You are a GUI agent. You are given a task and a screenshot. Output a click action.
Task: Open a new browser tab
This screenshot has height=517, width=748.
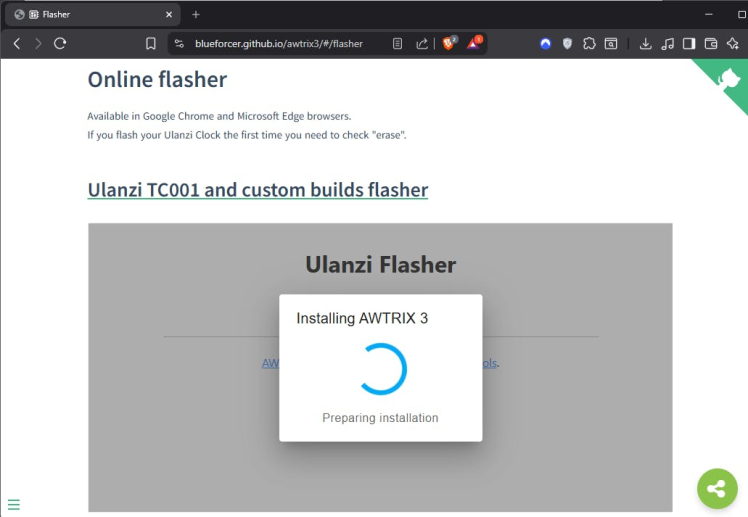click(196, 15)
